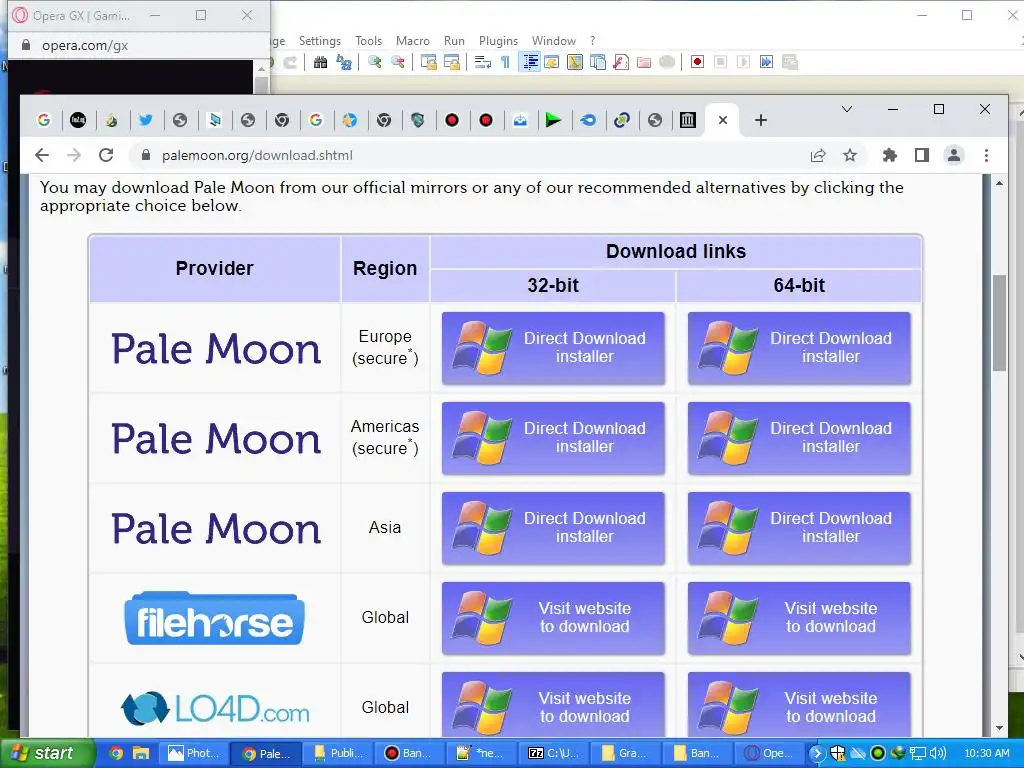Click the Windows start button

[x=47, y=754]
